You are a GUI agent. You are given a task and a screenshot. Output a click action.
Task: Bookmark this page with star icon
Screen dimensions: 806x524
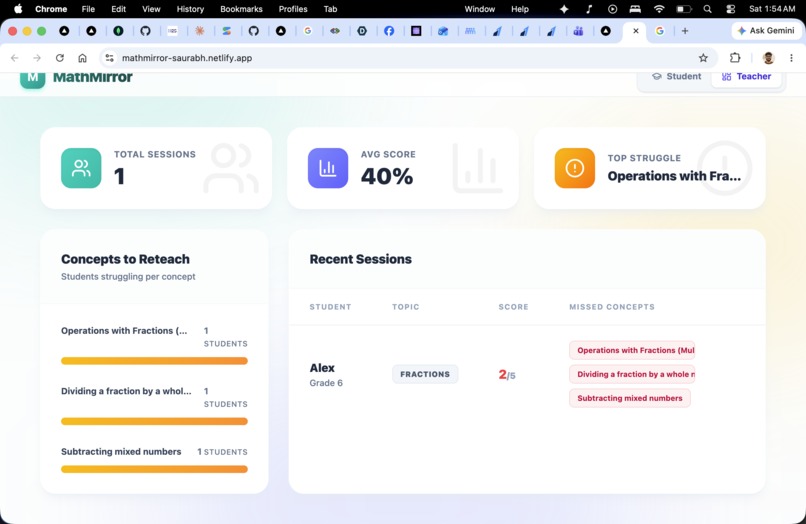703,58
